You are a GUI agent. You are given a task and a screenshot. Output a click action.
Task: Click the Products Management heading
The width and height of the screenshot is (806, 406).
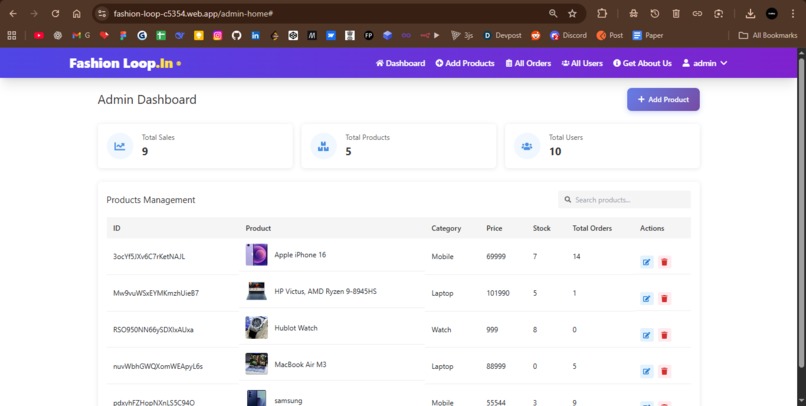pyautogui.click(x=151, y=200)
